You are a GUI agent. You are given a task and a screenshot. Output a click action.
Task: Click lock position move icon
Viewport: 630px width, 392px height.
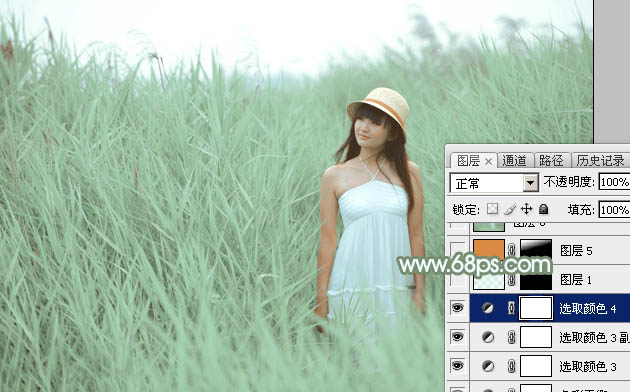tap(526, 209)
